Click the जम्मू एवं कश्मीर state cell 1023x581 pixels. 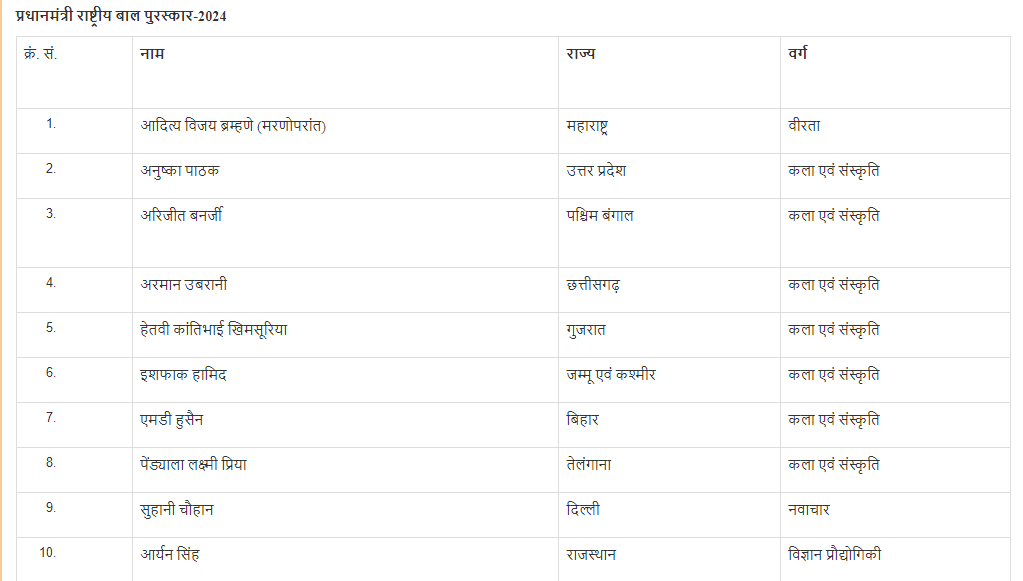pos(610,375)
